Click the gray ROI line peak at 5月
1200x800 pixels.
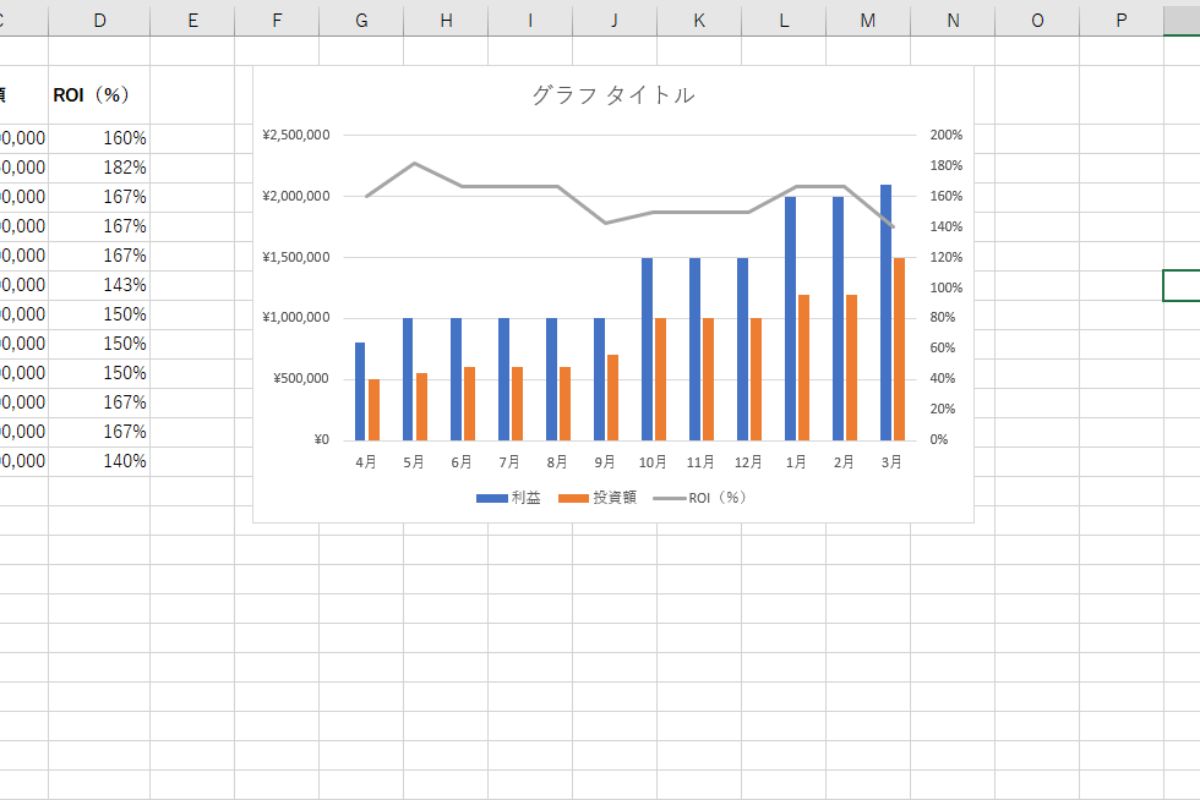pos(415,163)
